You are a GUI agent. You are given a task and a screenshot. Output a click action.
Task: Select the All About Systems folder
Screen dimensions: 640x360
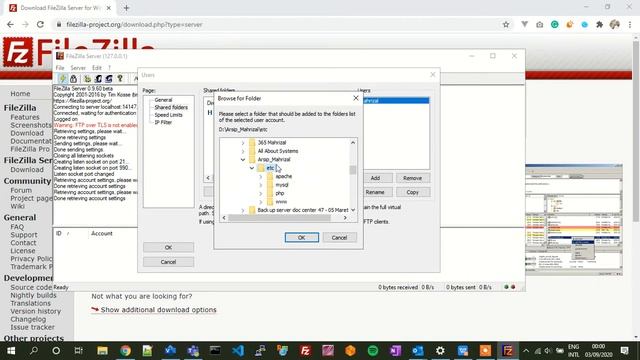click(x=278, y=151)
